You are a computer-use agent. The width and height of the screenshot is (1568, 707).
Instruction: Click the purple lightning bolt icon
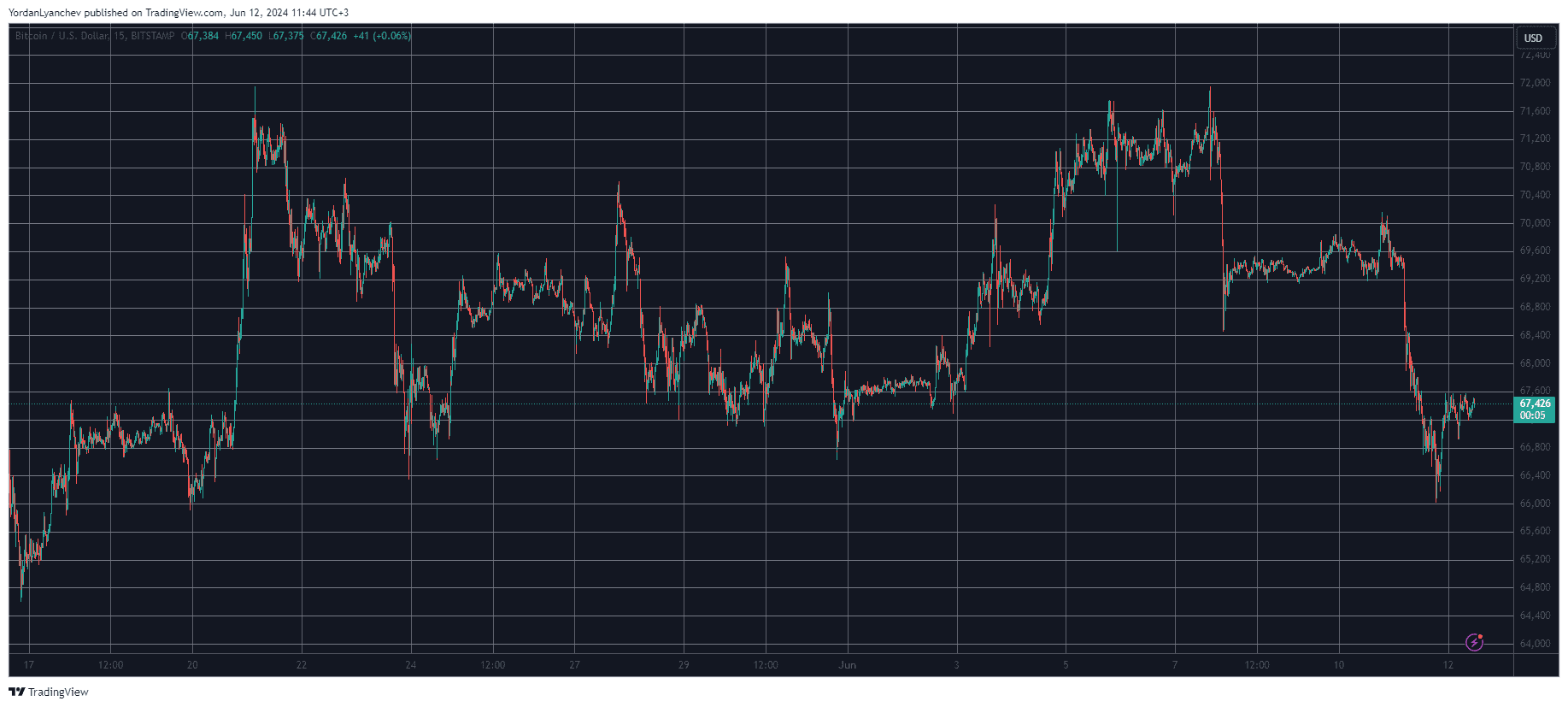tap(1474, 642)
